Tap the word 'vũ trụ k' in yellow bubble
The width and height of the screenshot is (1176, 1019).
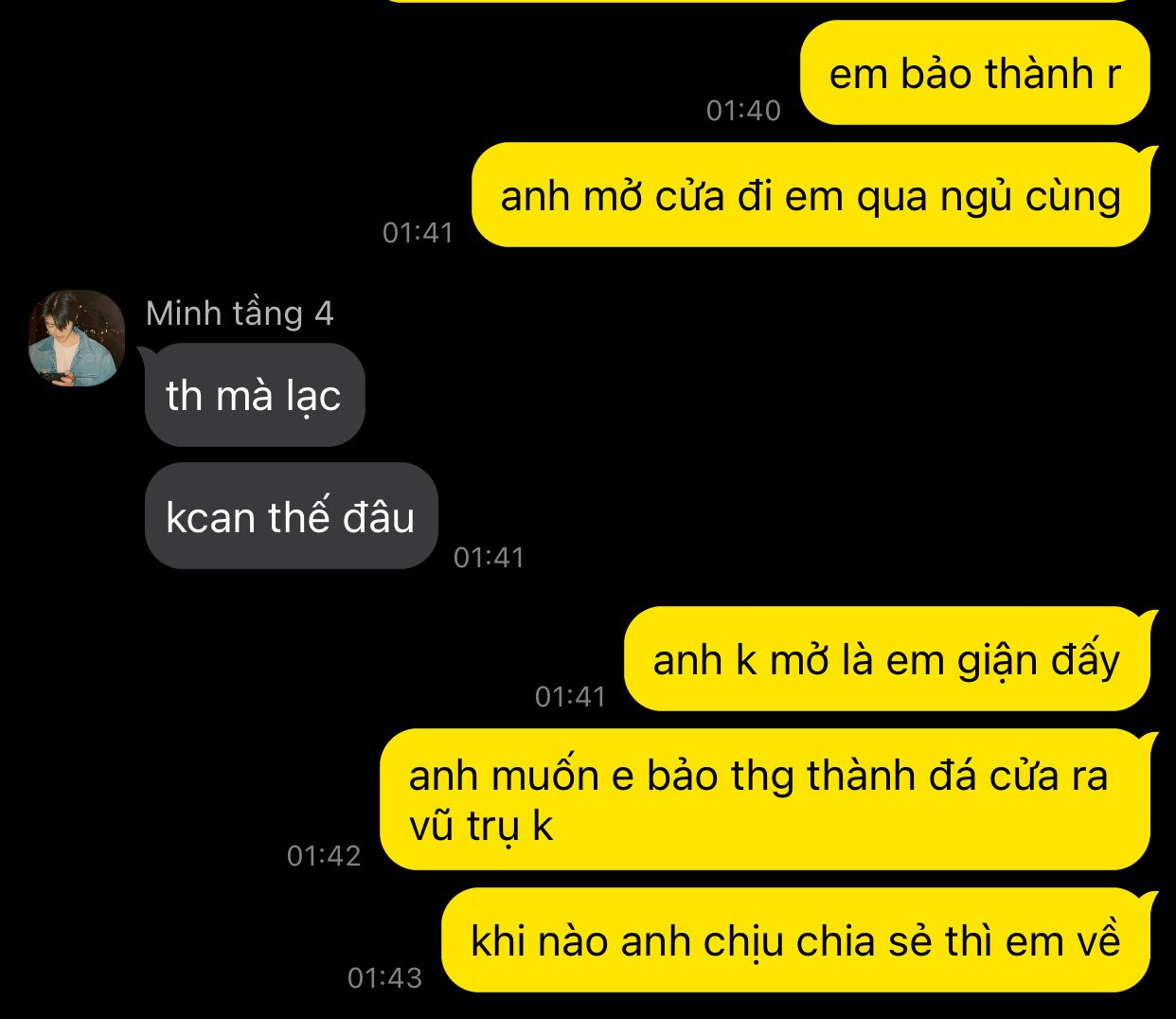tap(481, 826)
